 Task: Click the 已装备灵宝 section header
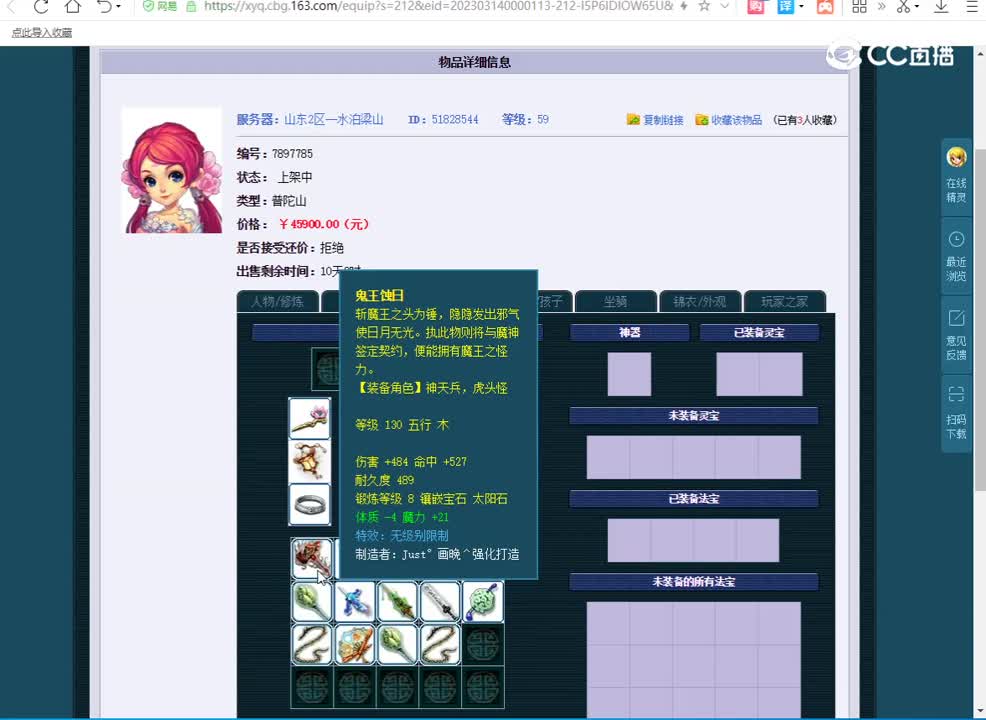coord(759,333)
